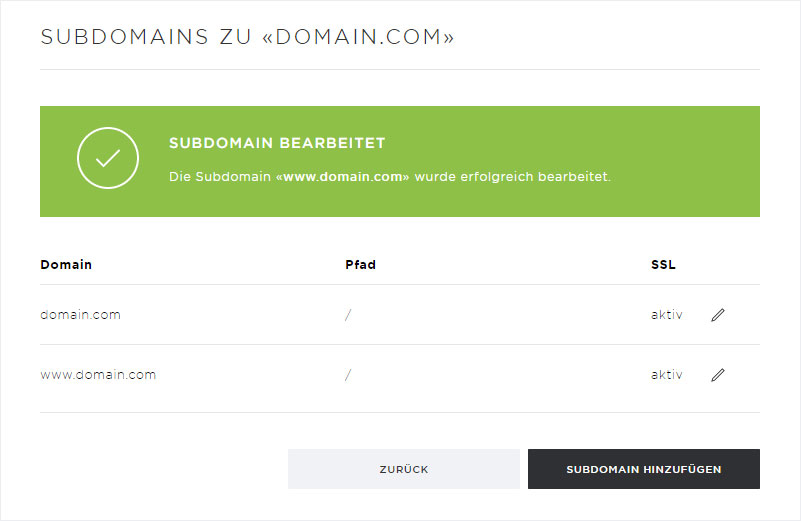Add a subdomain via SUBDOMAIN HINZUFÜGEN
The image size is (801, 521).
644,469
